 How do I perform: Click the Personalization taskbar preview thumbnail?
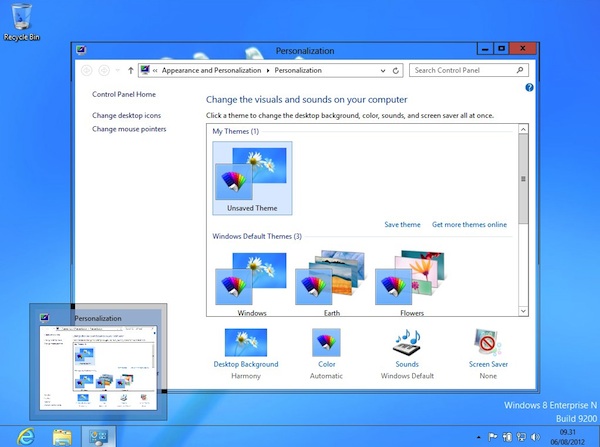pyautogui.click(x=98, y=362)
